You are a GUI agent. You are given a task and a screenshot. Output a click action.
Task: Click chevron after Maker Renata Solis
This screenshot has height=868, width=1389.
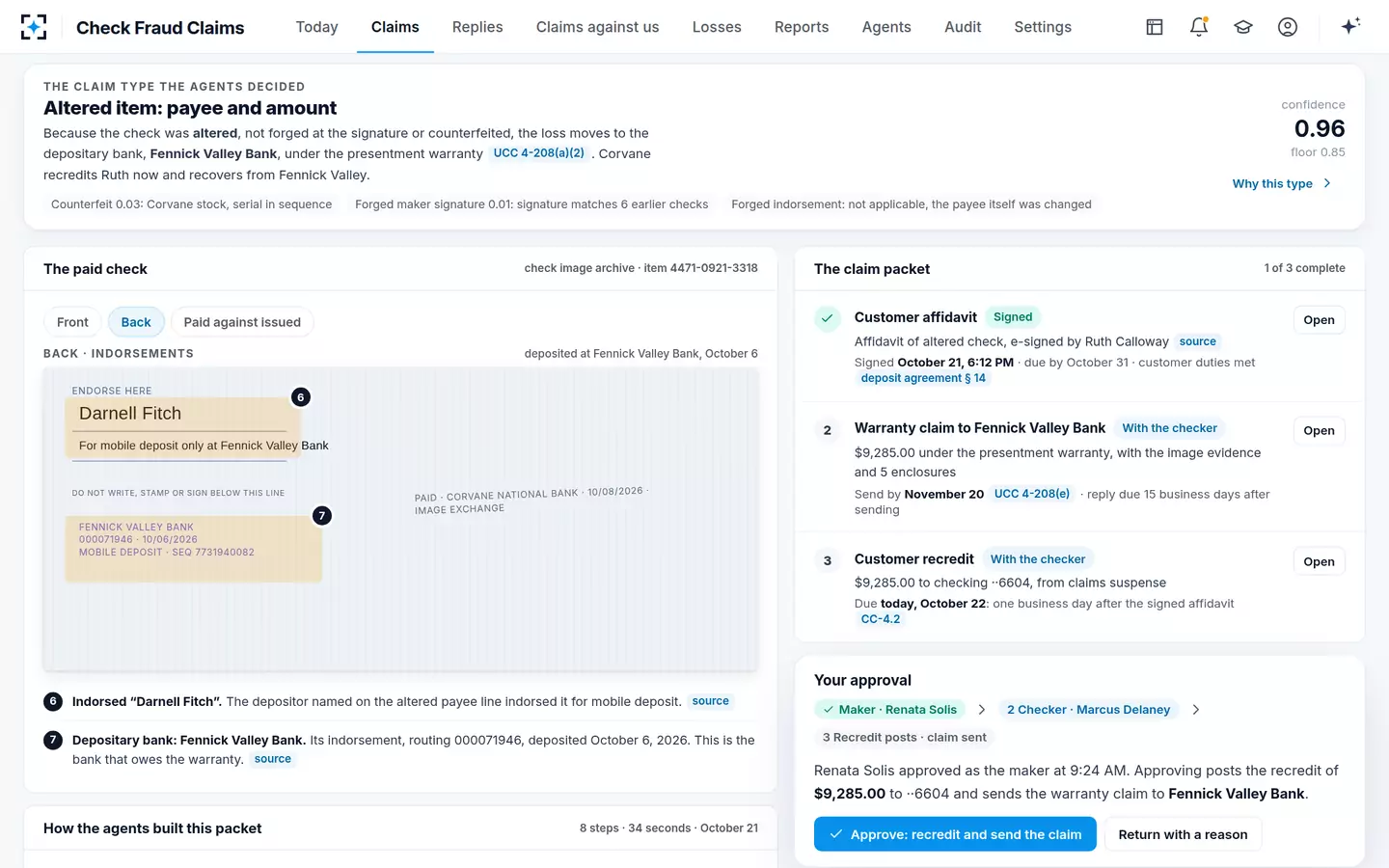pos(982,710)
